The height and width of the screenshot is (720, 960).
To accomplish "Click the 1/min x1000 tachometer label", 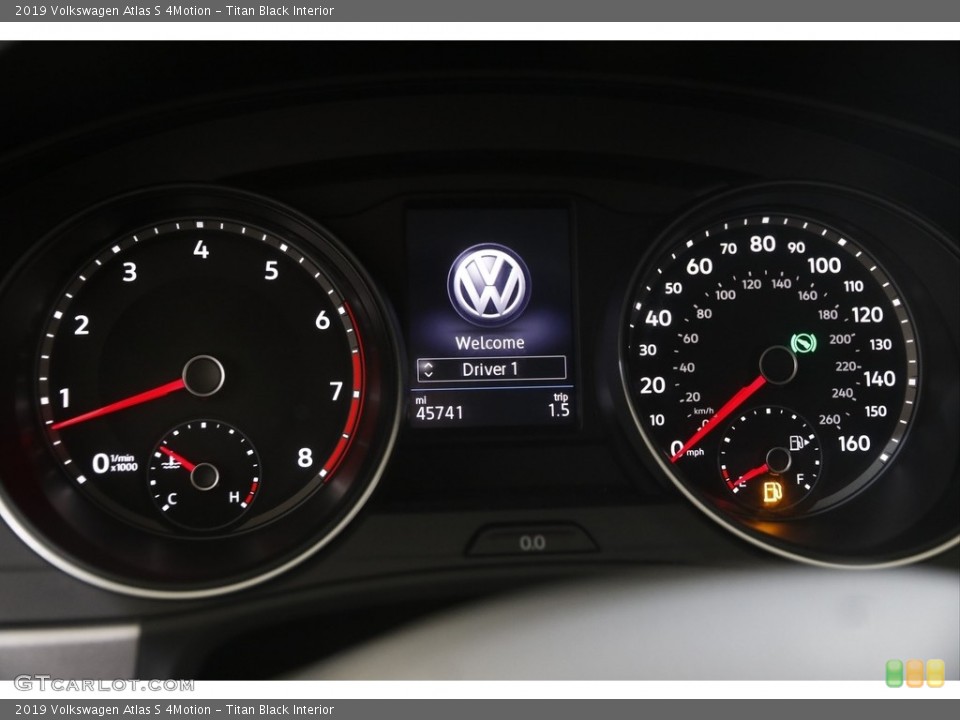I will [124, 463].
